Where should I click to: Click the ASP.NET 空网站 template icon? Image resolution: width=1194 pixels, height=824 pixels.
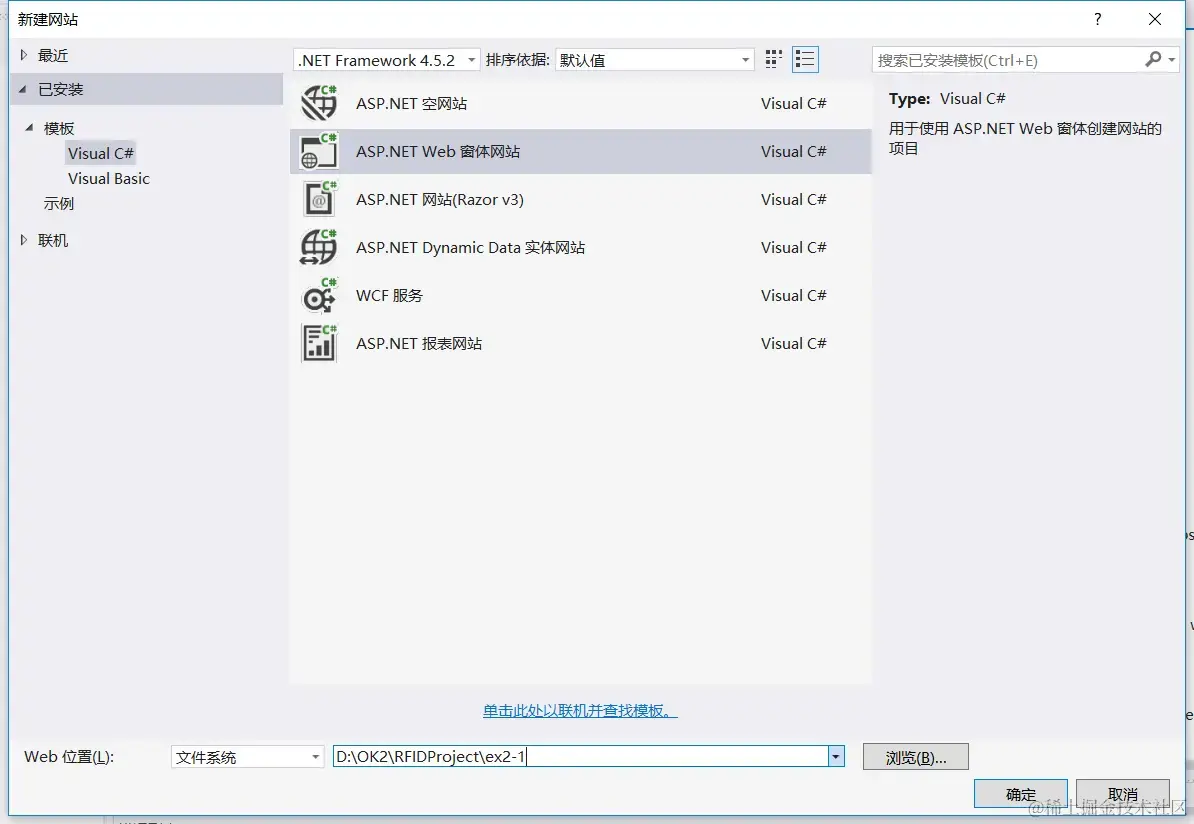point(319,104)
